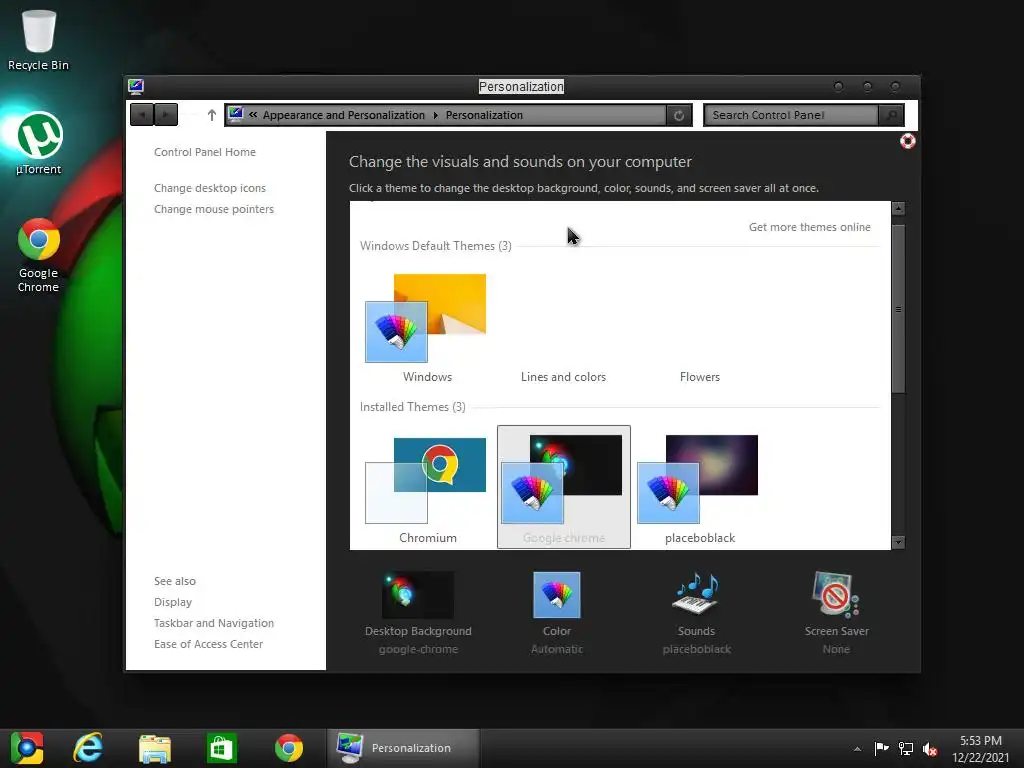Open the µTorrent desktop icon

click(39, 144)
